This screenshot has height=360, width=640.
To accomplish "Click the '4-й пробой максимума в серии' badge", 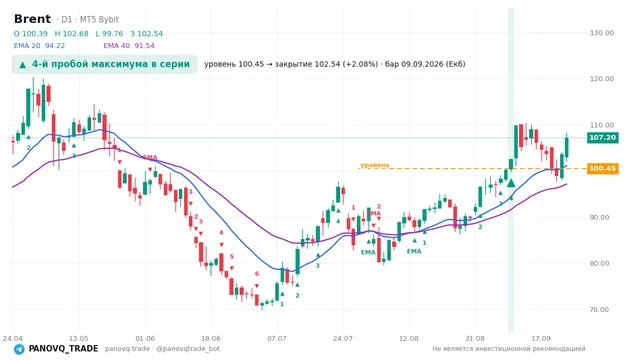I will pos(104,64).
